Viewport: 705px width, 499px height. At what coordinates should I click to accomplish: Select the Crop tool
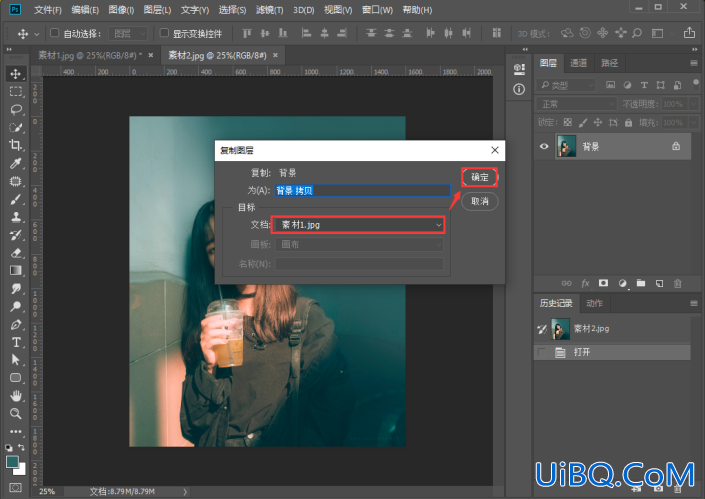coord(16,145)
